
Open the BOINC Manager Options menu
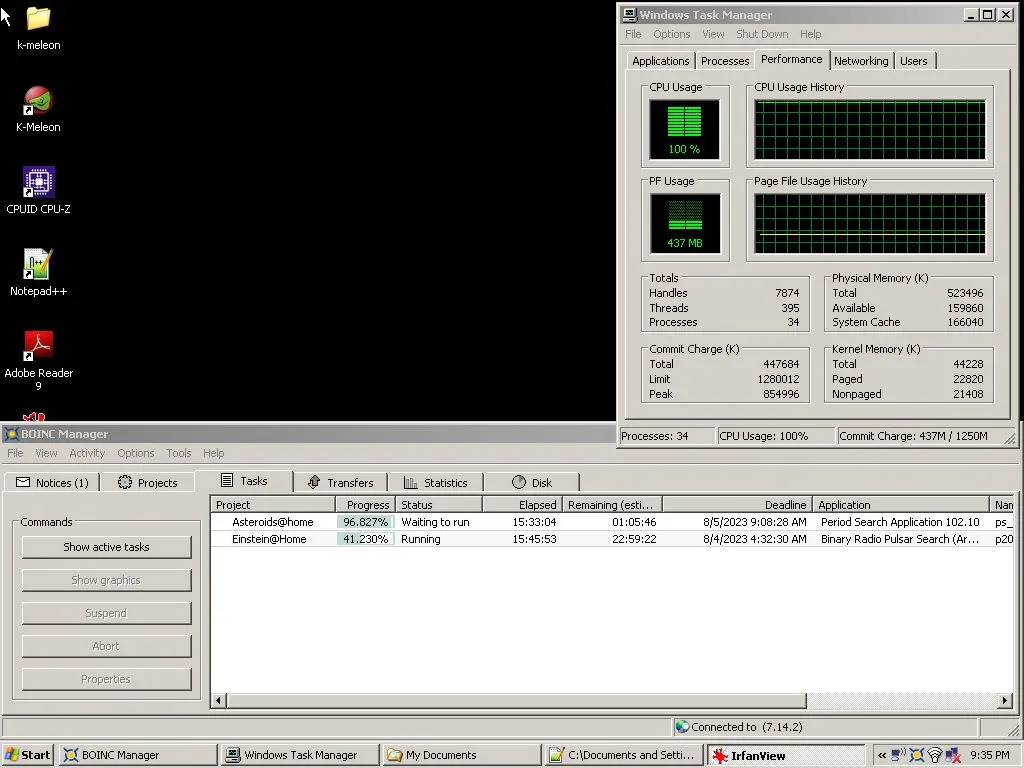136,453
